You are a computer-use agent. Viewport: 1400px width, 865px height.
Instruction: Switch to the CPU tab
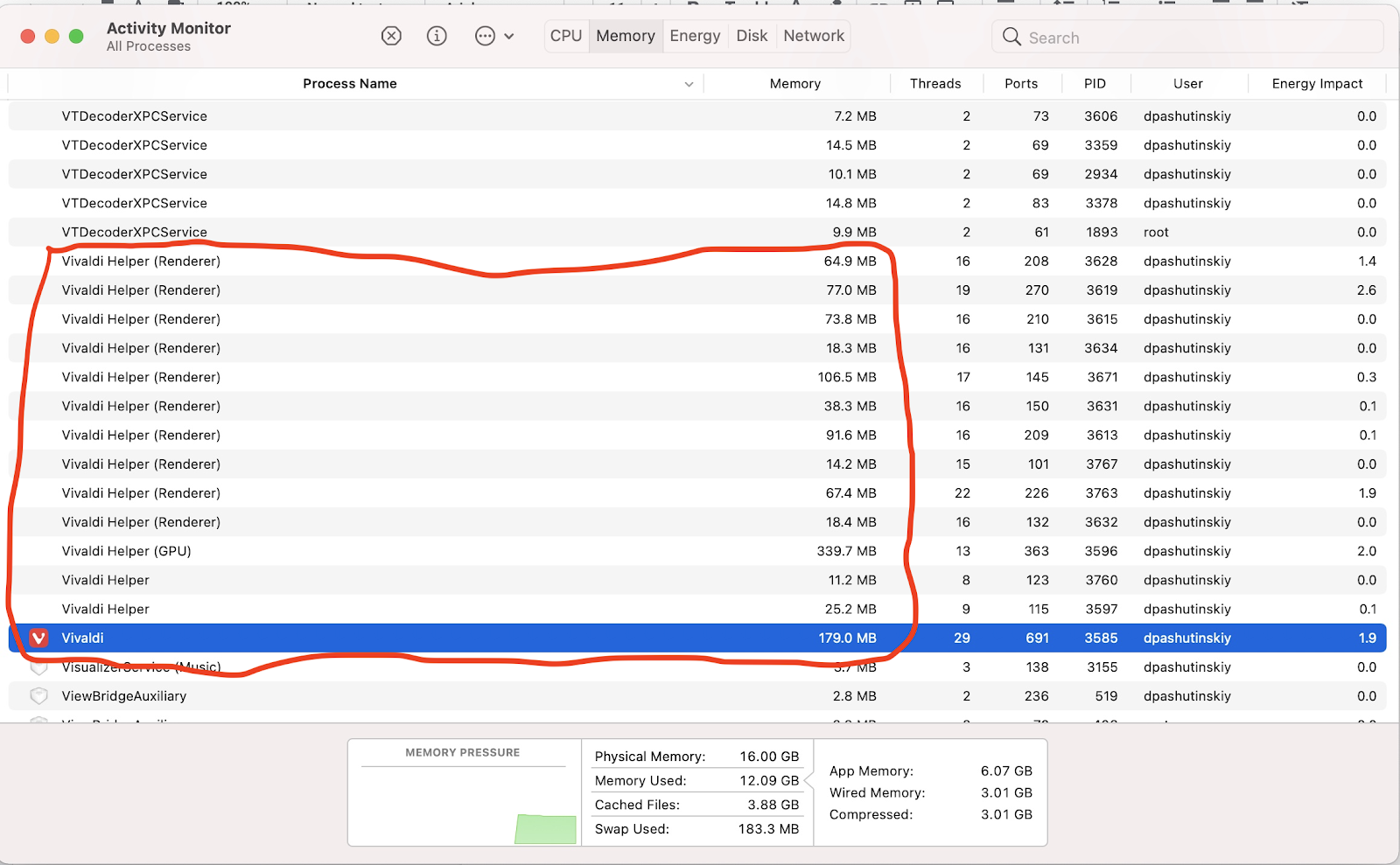click(566, 36)
